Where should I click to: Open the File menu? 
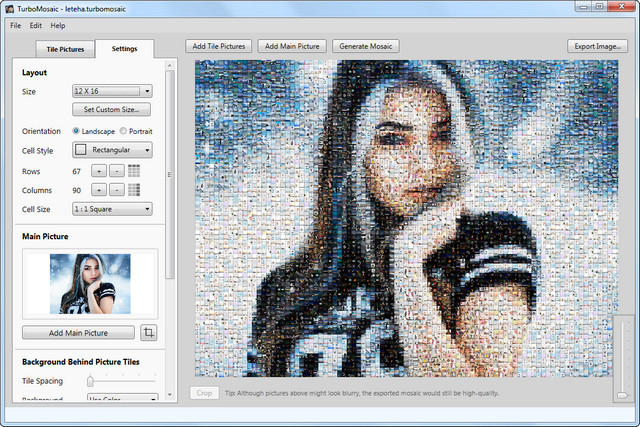[x=16, y=25]
